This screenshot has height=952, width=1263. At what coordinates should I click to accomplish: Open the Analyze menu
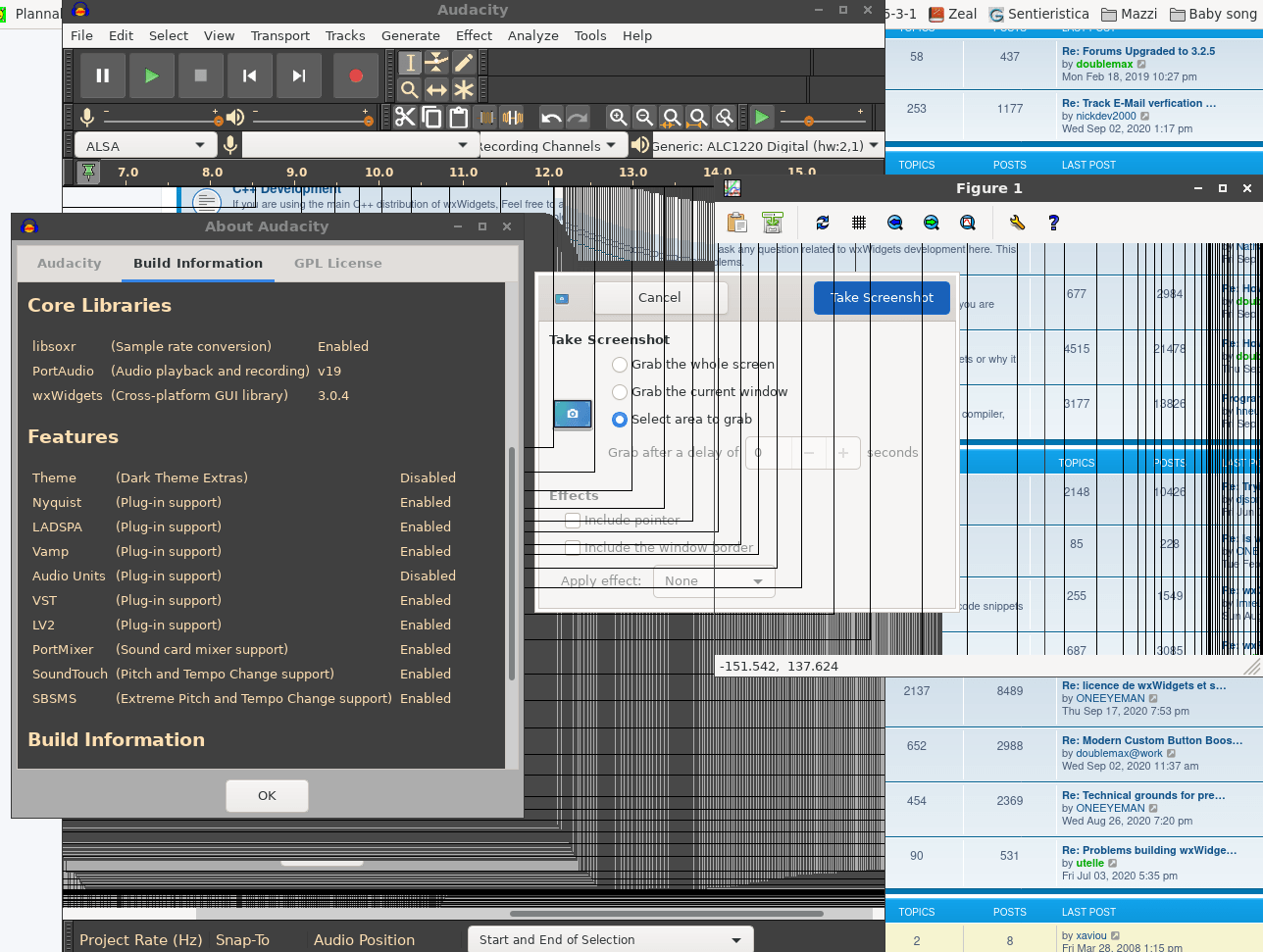[533, 35]
